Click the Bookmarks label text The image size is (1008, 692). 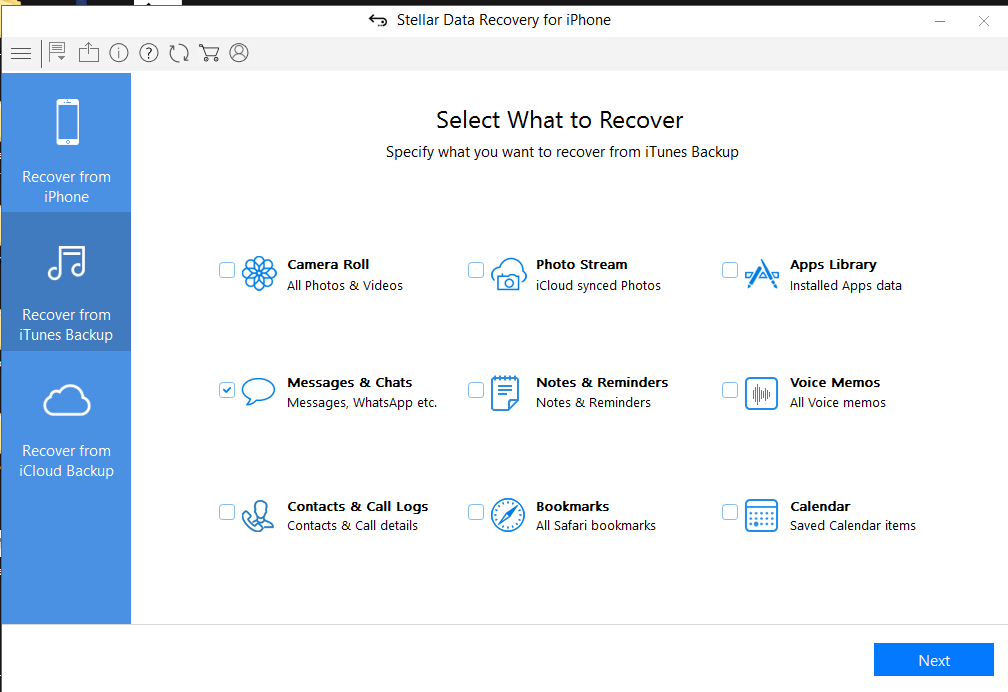(573, 506)
